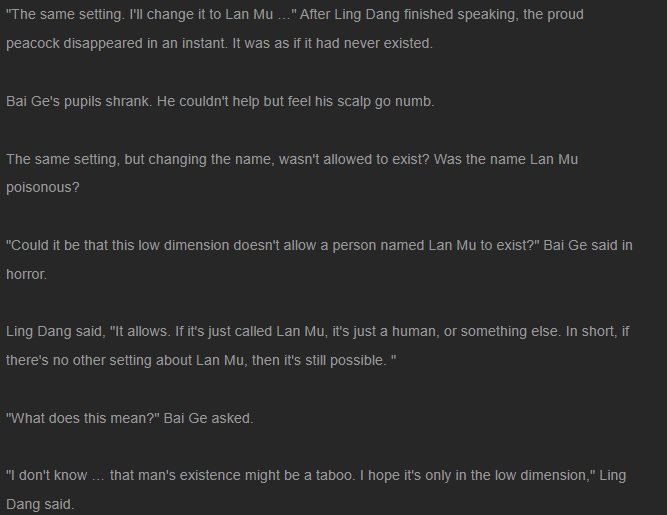Click the line beginning "Could it be that this low dimension"

coord(319,245)
